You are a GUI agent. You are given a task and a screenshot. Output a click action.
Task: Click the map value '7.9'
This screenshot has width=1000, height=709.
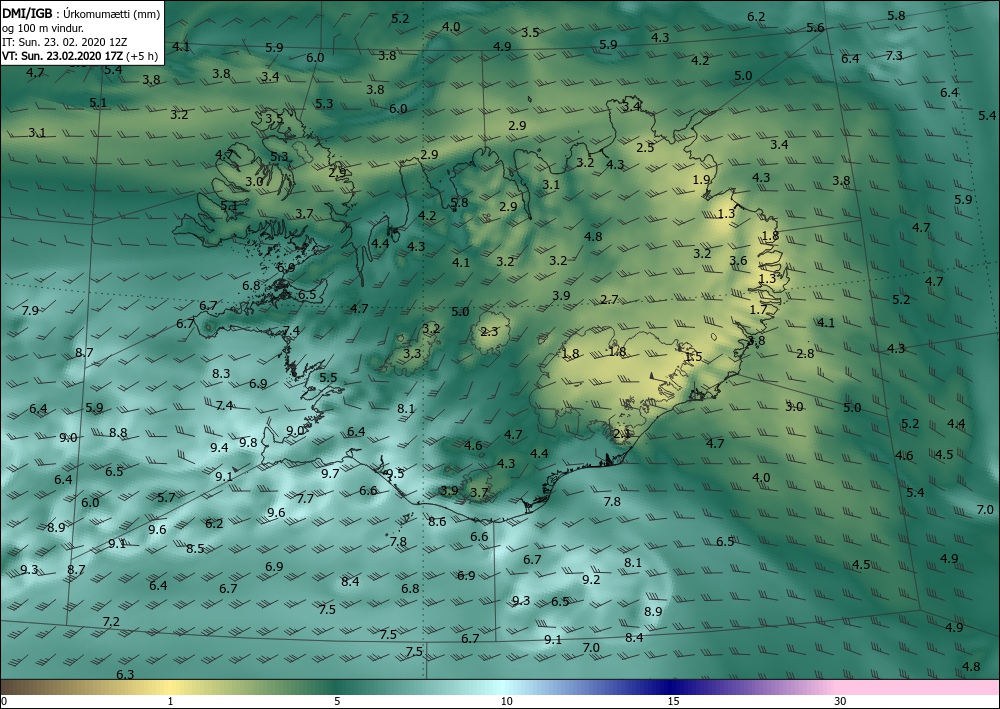[30, 311]
